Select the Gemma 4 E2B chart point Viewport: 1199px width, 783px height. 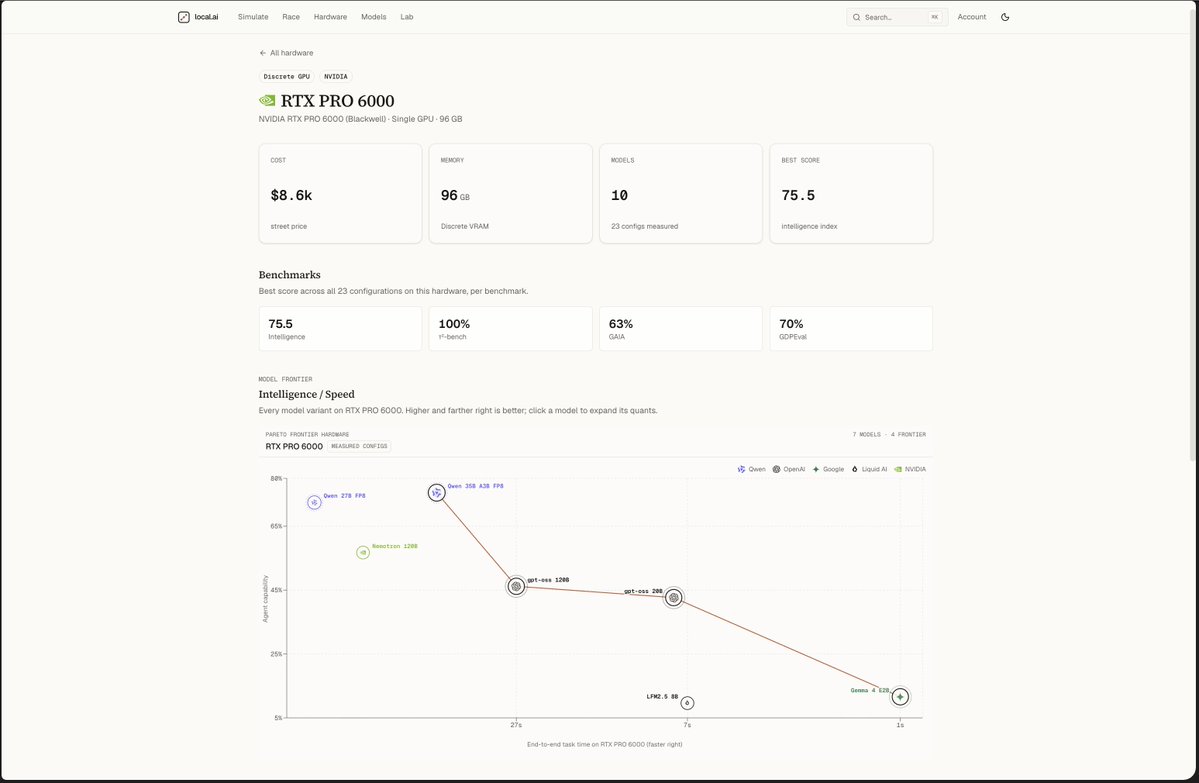(901, 697)
